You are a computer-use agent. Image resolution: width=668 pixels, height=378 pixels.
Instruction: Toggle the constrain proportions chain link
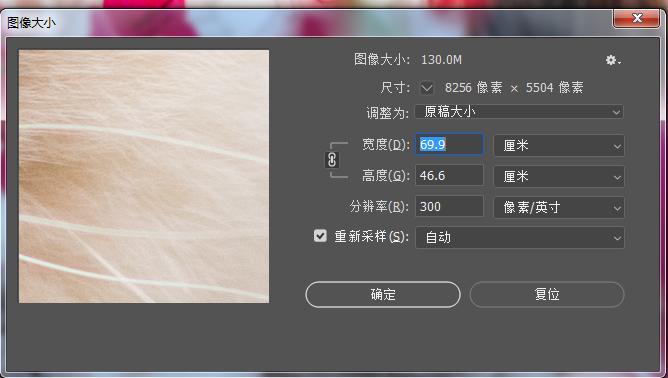332,160
